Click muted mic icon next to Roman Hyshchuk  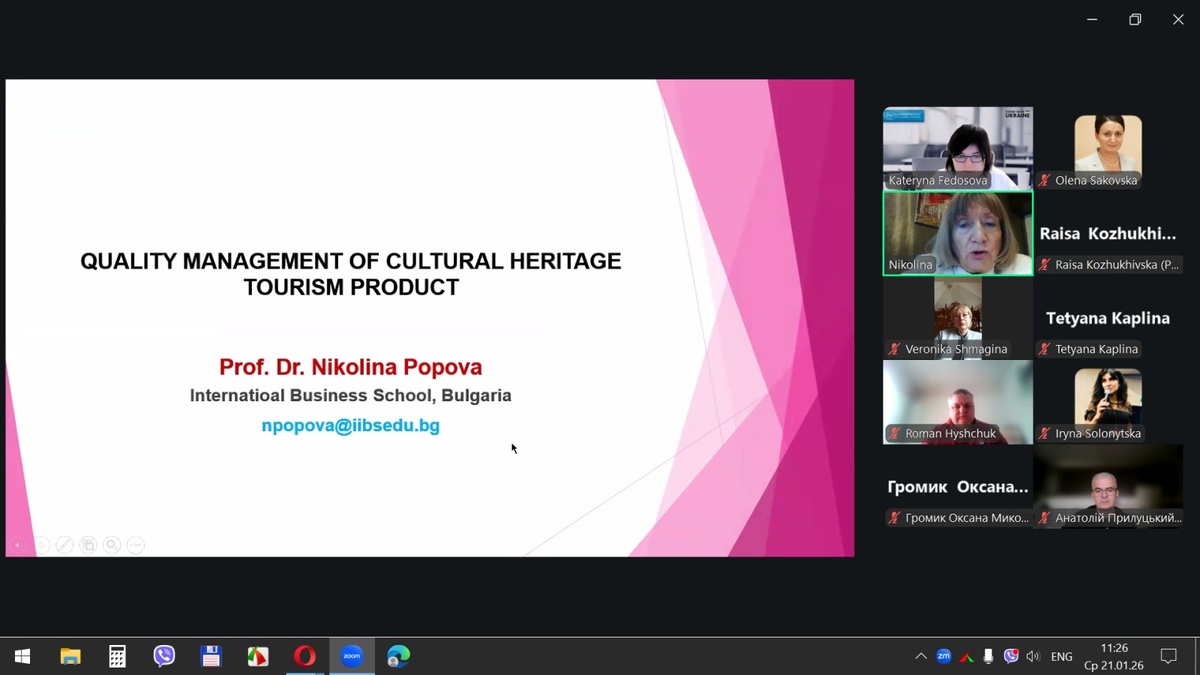click(895, 434)
